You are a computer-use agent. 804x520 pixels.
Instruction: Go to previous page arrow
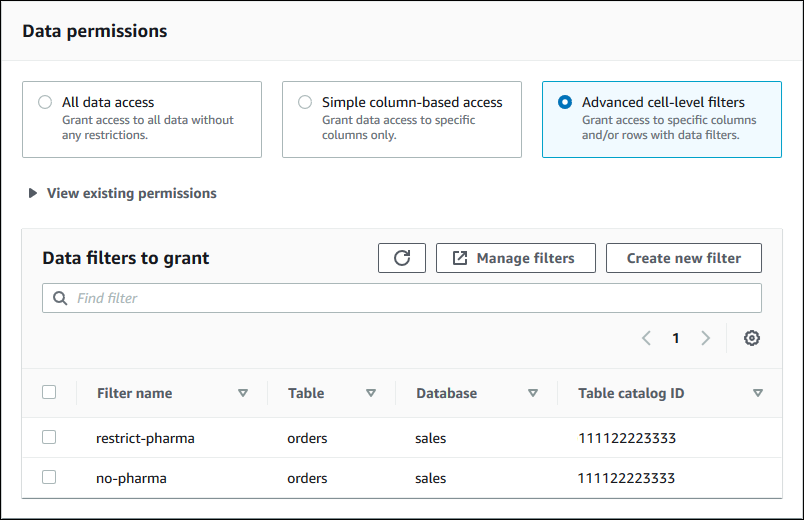pos(646,338)
